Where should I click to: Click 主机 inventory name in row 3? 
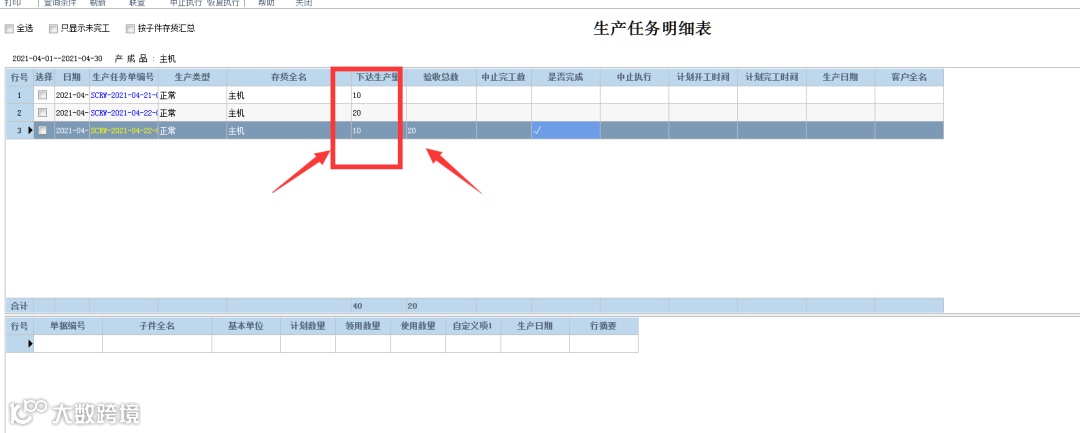point(236,131)
